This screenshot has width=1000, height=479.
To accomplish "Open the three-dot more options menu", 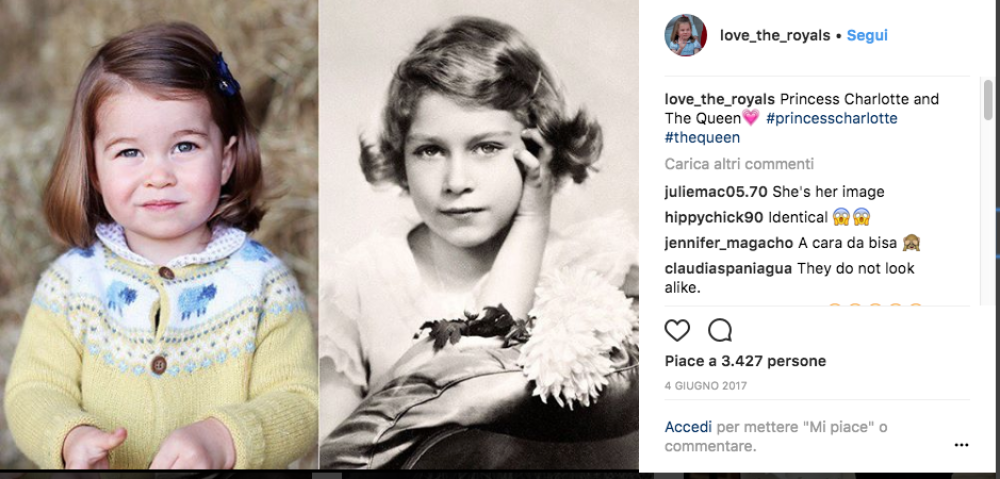I will point(961,445).
